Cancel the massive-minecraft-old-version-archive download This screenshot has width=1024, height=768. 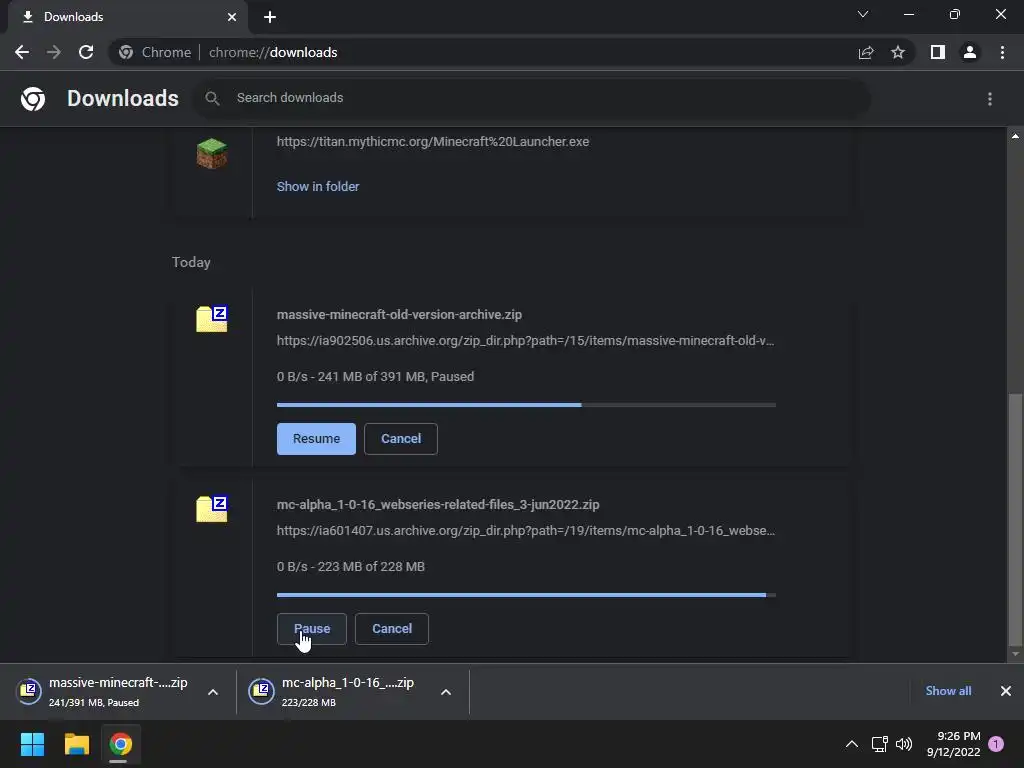click(x=400, y=439)
